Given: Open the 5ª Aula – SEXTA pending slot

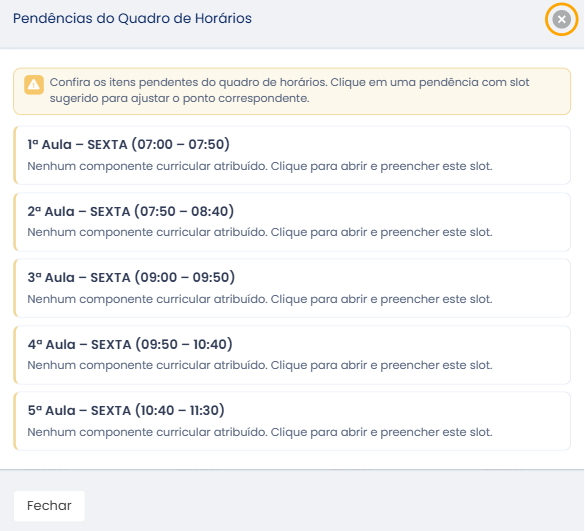Looking at the screenshot, I should point(292,421).
